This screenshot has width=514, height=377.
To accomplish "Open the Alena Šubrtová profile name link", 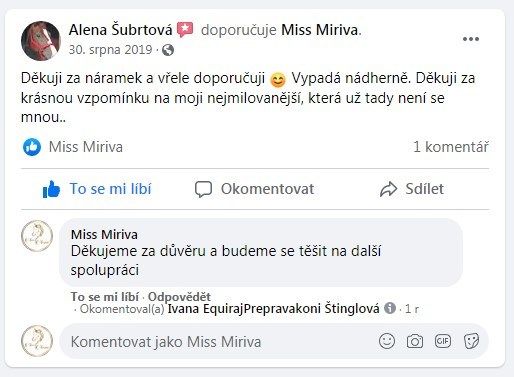I will coord(121,30).
